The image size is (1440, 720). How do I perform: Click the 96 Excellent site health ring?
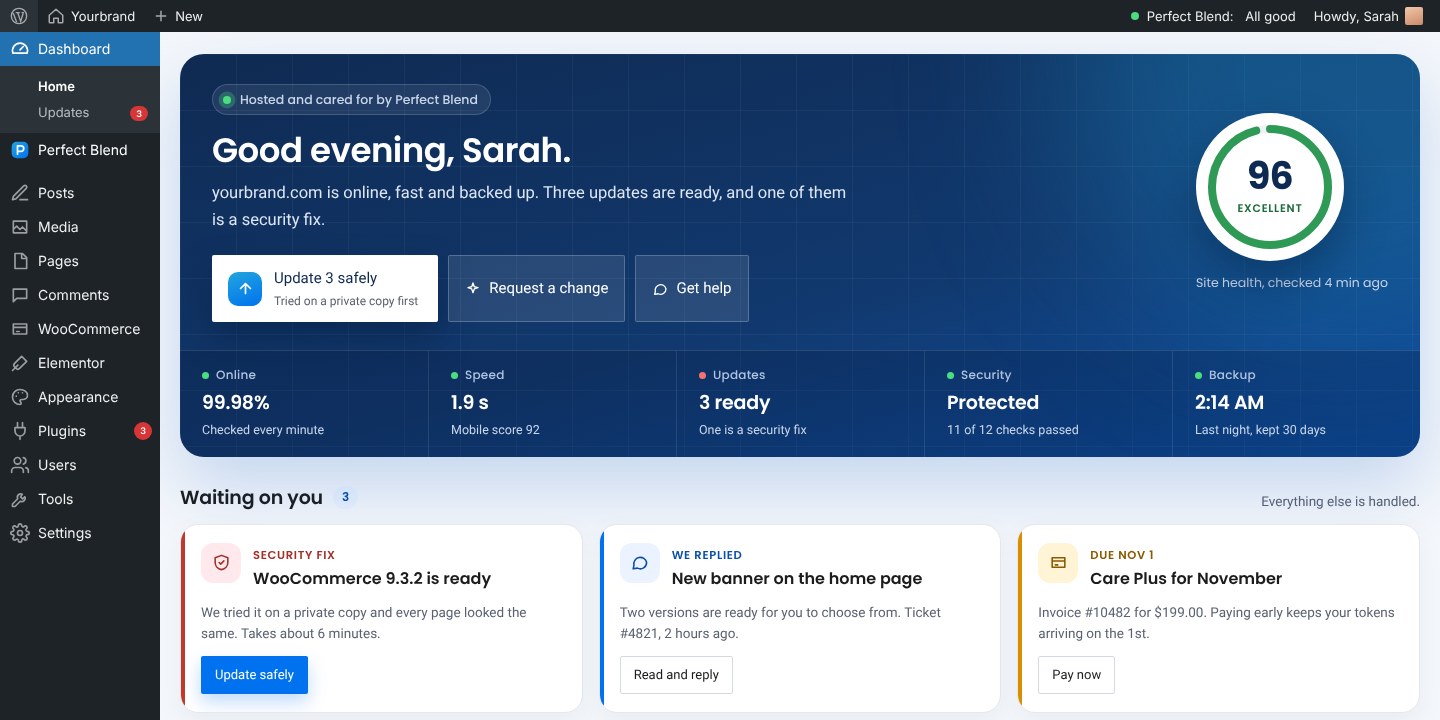[x=1270, y=187]
